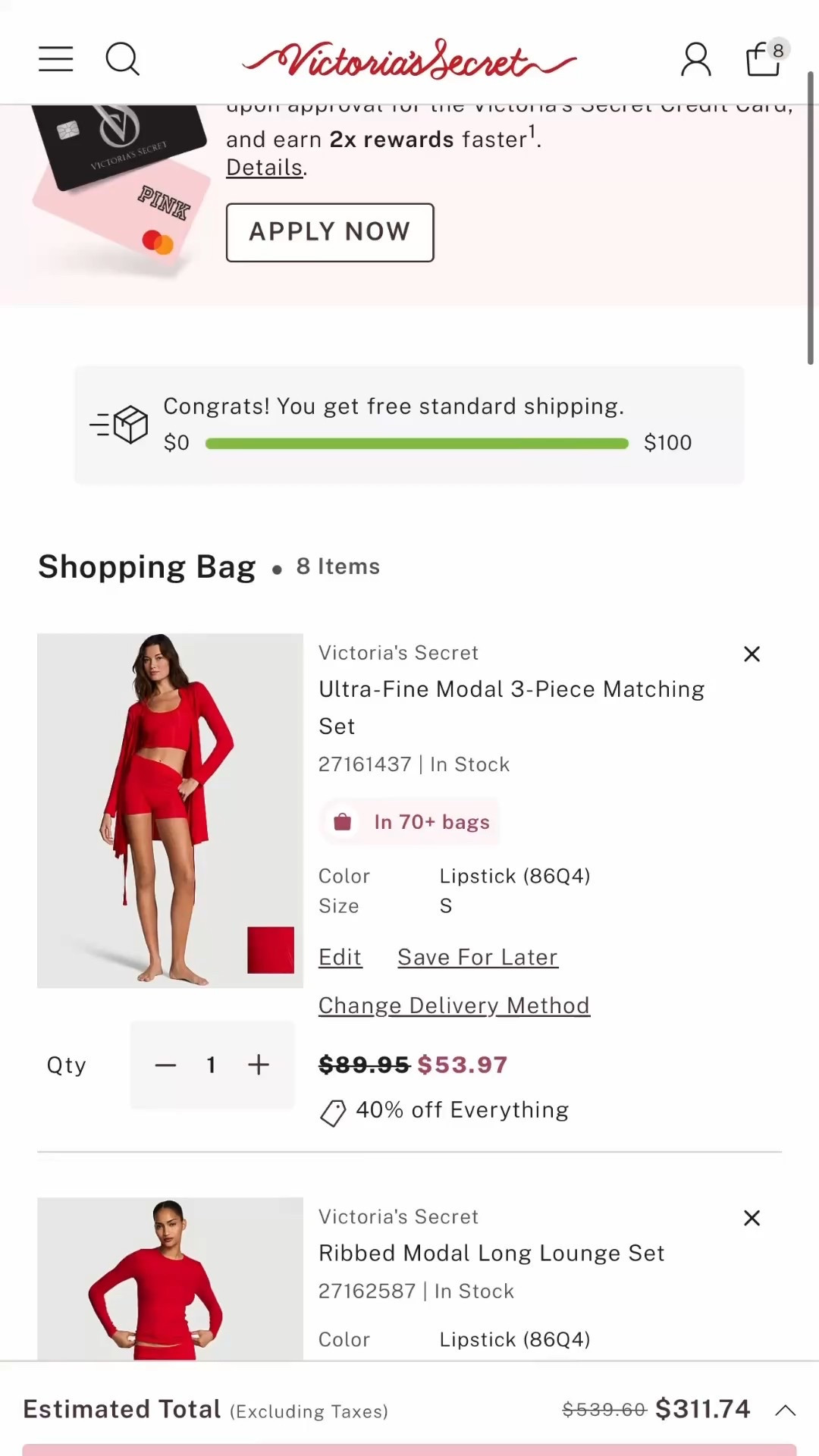Collapse the Estimated Total section

[x=786, y=1410]
